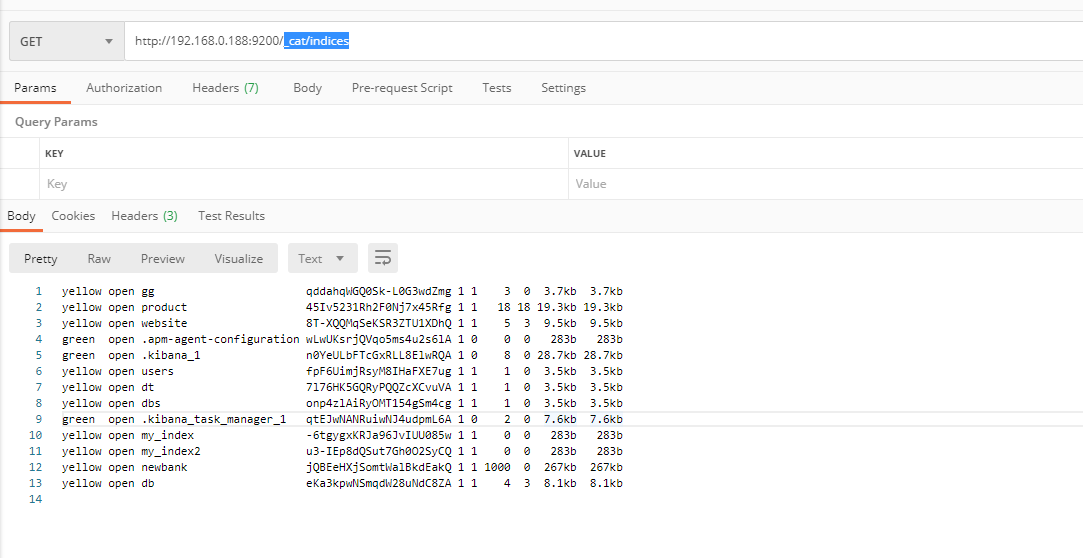This screenshot has height=558, width=1083.
Task: Click the 'newbank' index name
Action: (164, 468)
